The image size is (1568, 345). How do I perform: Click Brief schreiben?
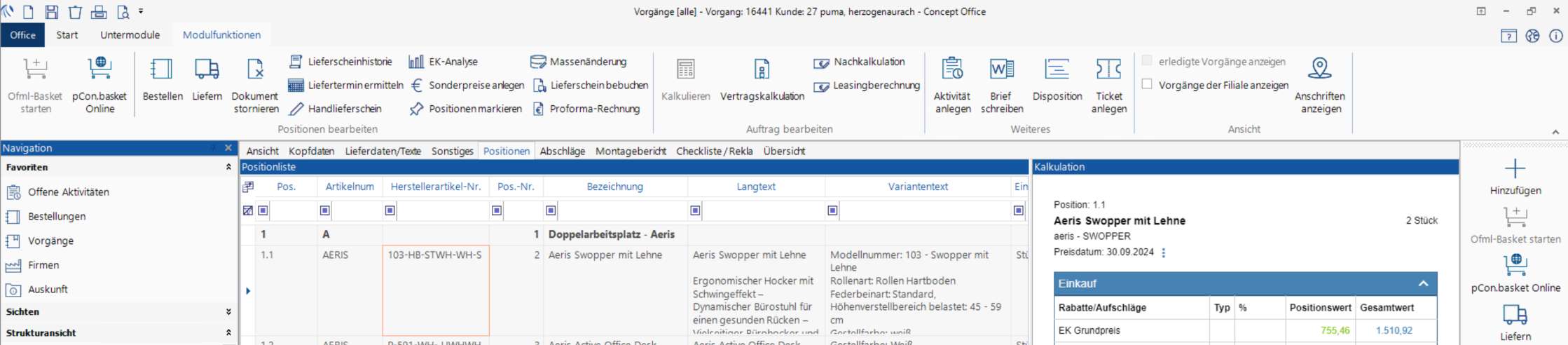1002,84
